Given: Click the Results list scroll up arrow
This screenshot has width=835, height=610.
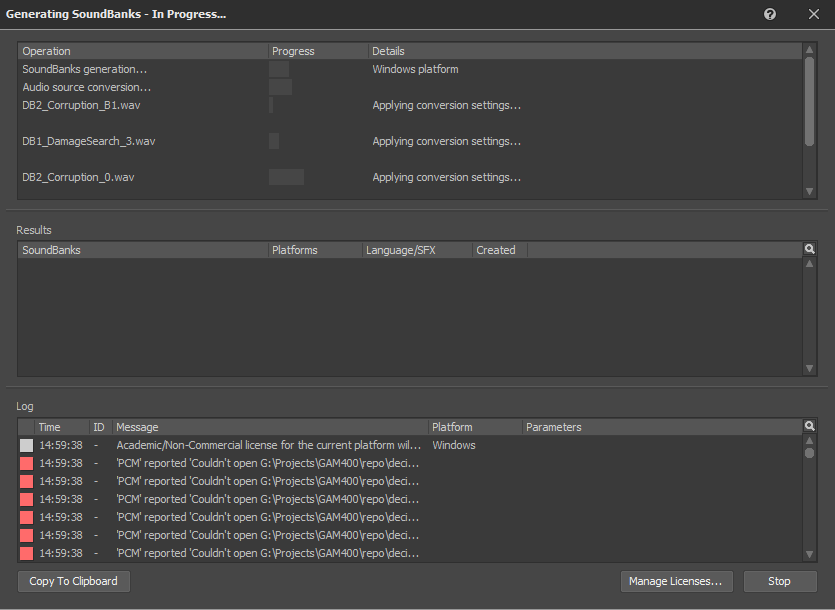Looking at the screenshot, I should pos(809,264).
